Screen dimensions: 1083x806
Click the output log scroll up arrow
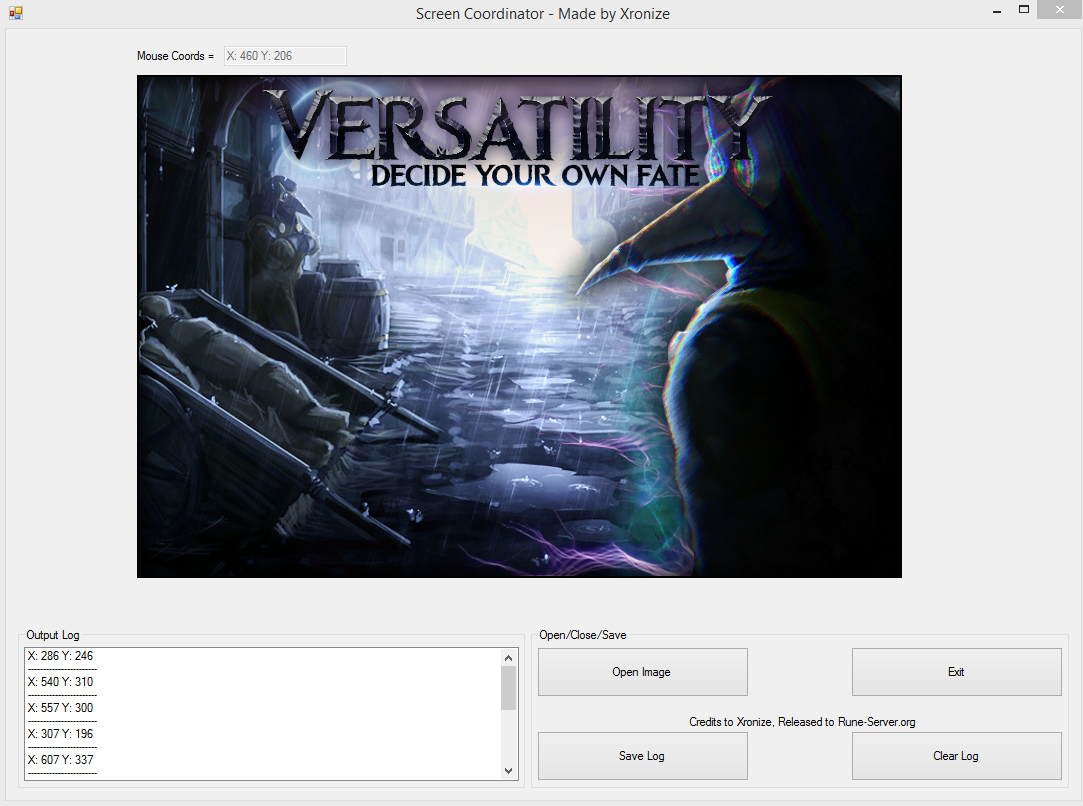point(508,658)
